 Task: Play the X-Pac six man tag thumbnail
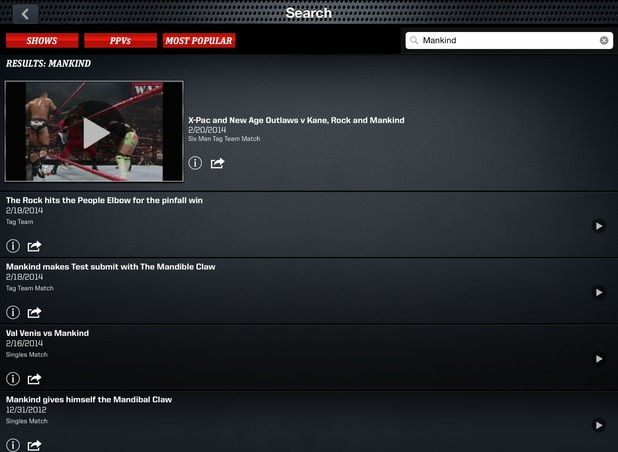(x=94, y=132)
